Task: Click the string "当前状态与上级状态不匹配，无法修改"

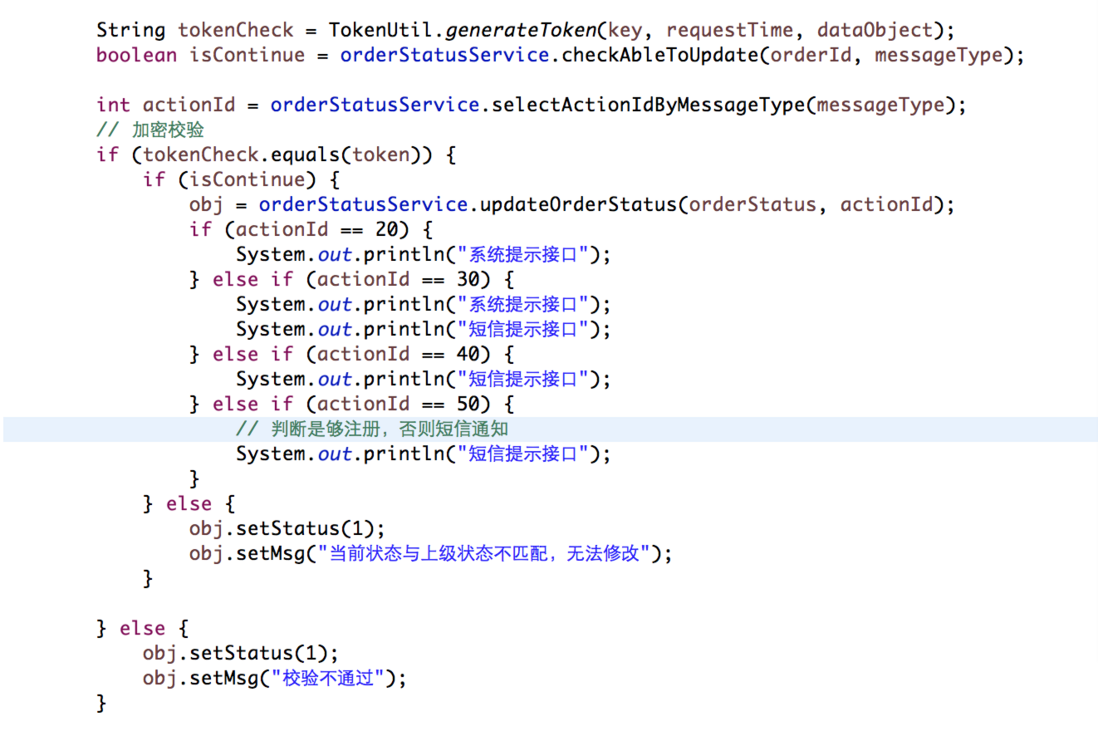Action: pyautogui.click(x=484, y=554)
